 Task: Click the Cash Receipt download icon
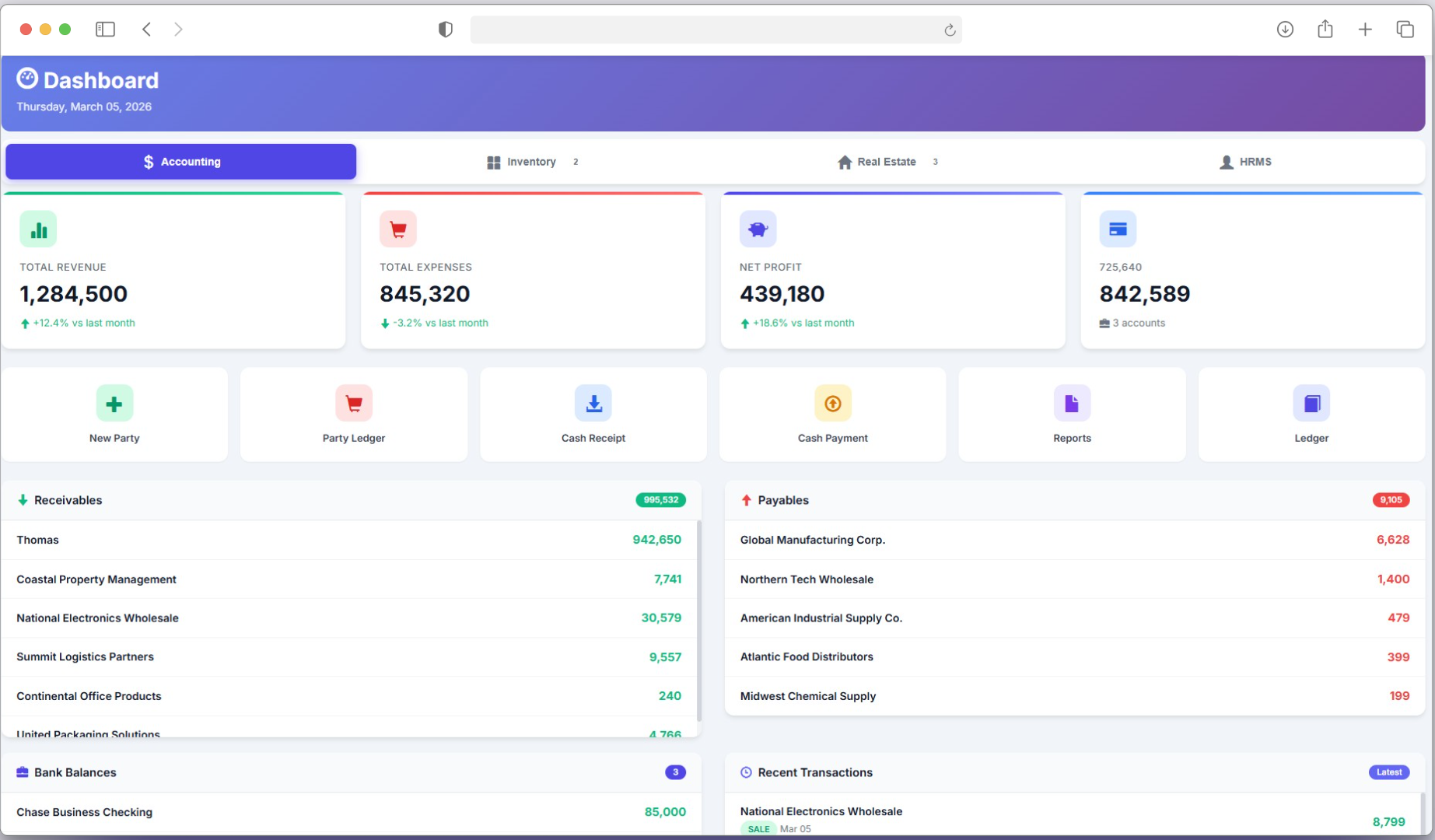point(593,403)
